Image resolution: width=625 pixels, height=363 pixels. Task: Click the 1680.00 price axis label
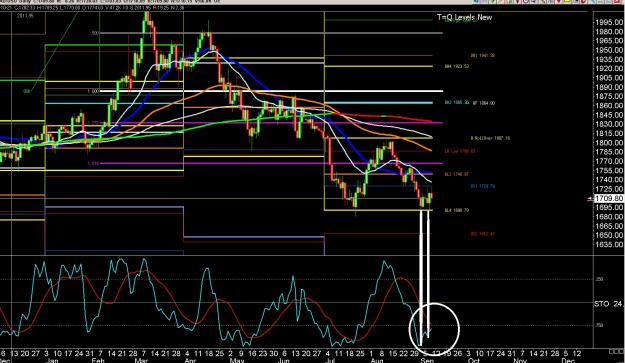point(610,217)
